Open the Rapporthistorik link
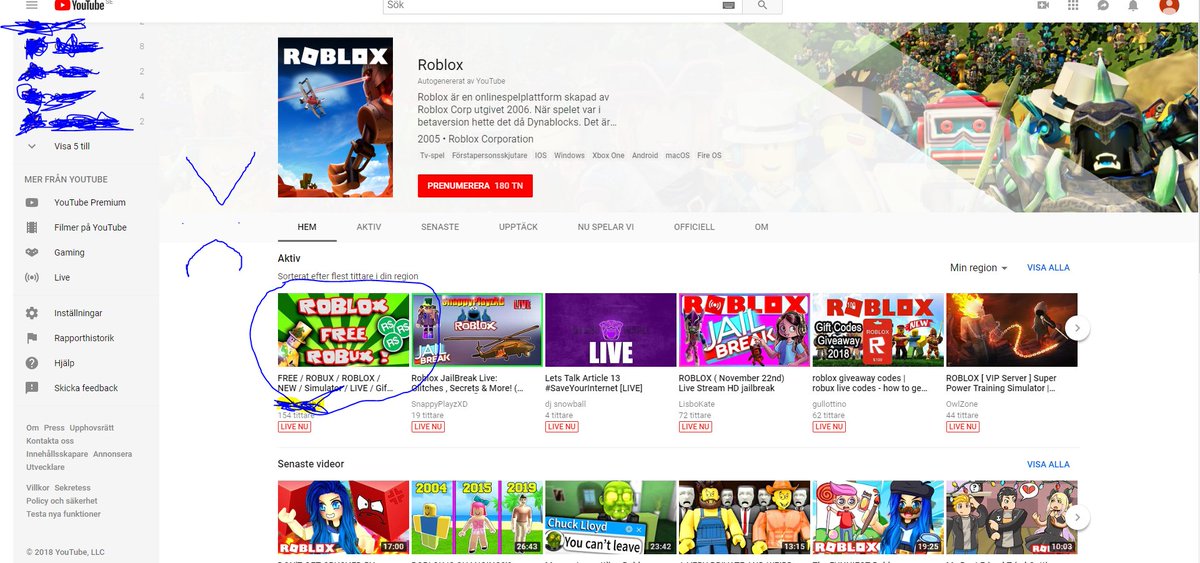 85,338
